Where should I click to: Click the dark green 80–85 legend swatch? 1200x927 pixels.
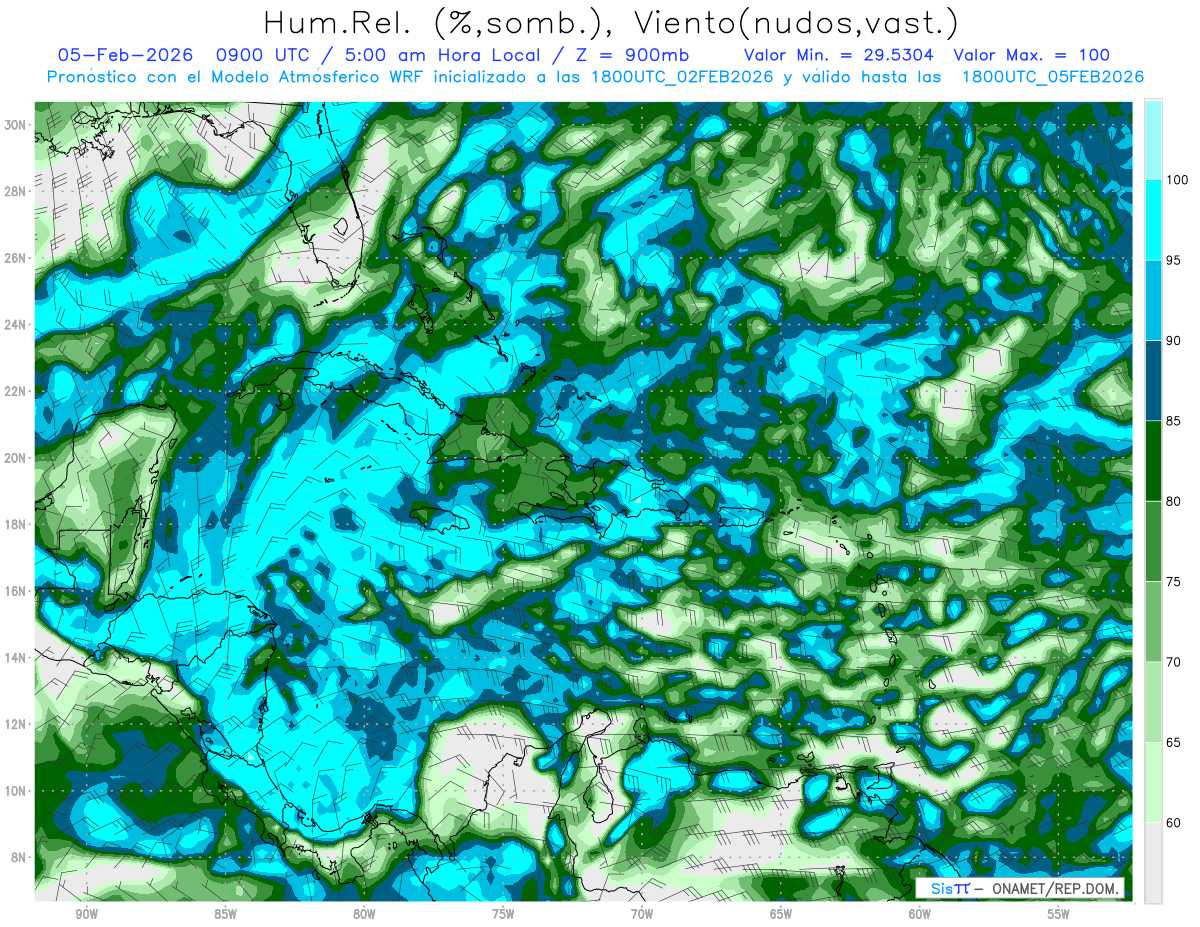[x=1153, y=461]
